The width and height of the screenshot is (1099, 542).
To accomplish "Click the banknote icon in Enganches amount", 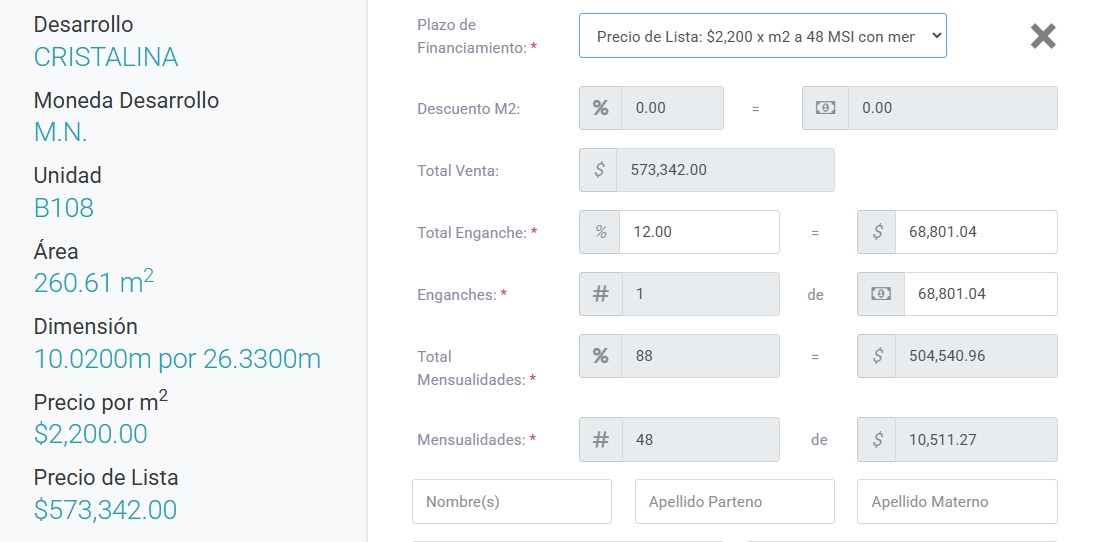I will coord(881,294).
